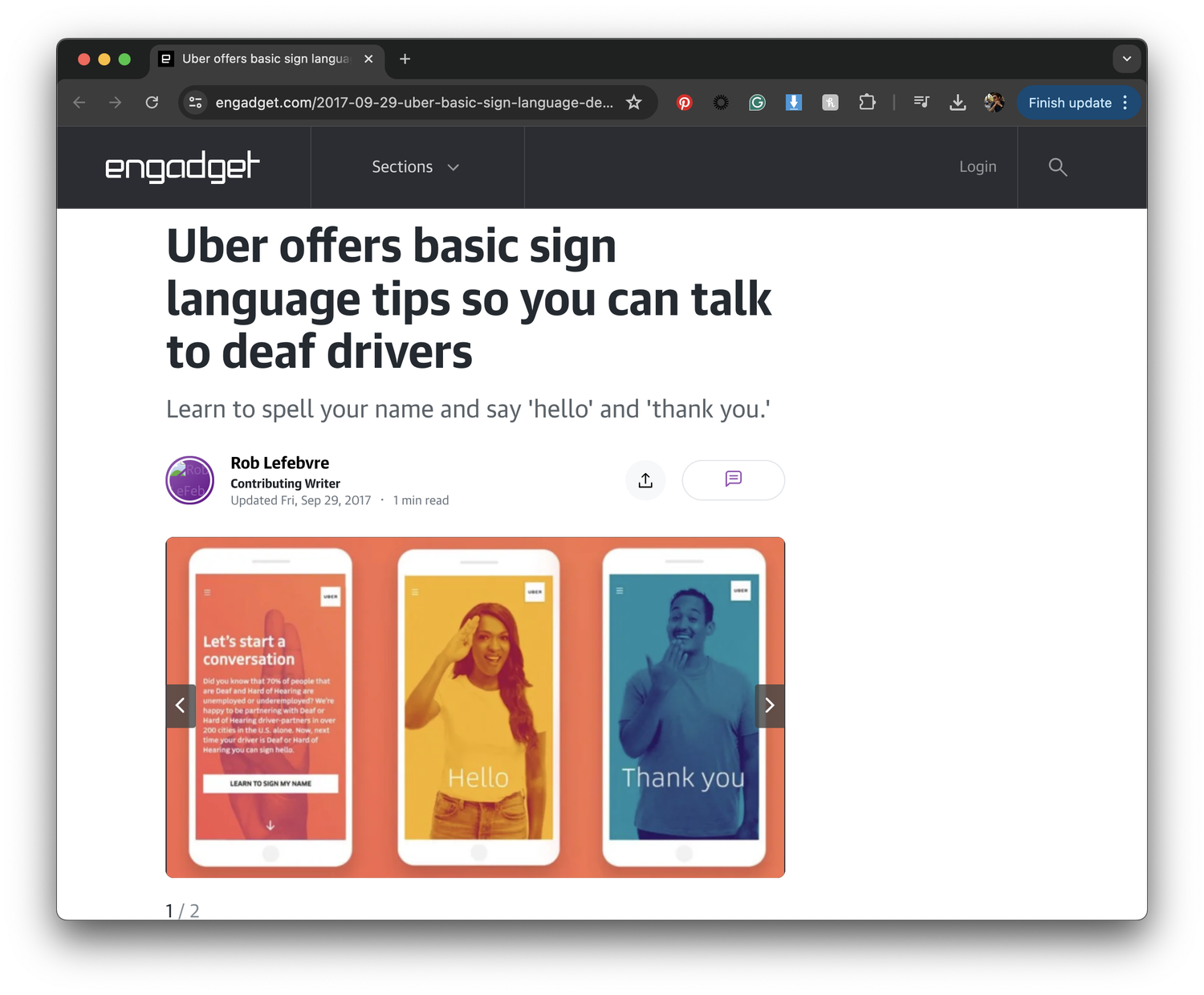Open the tab search dropdown arrow
Image resolution: width=1204 pixels, height=995 pixels.
(x=1127, y=59)
